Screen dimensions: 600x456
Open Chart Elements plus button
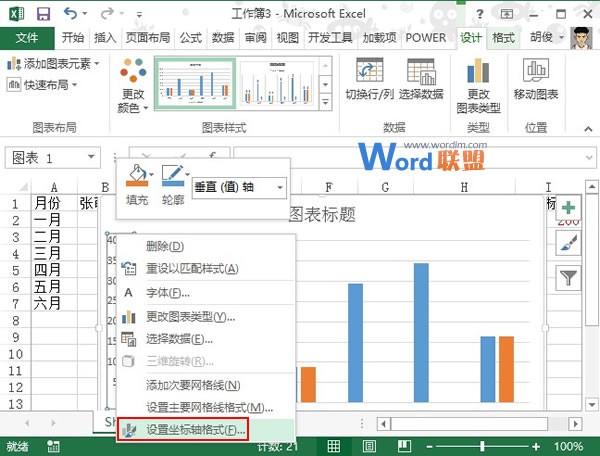tap(569, 207)
